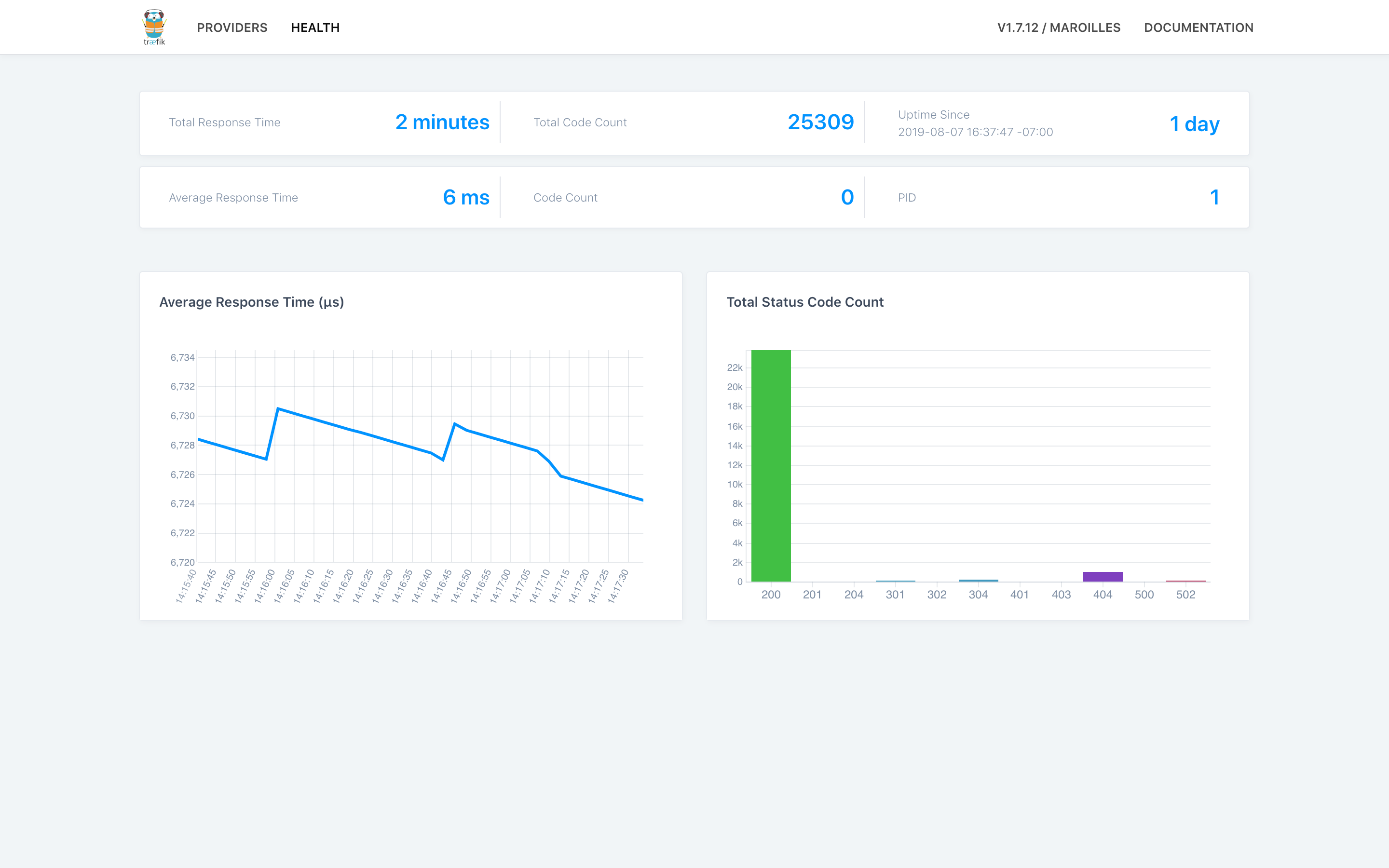Click the 'PID' label

[907, 198]
